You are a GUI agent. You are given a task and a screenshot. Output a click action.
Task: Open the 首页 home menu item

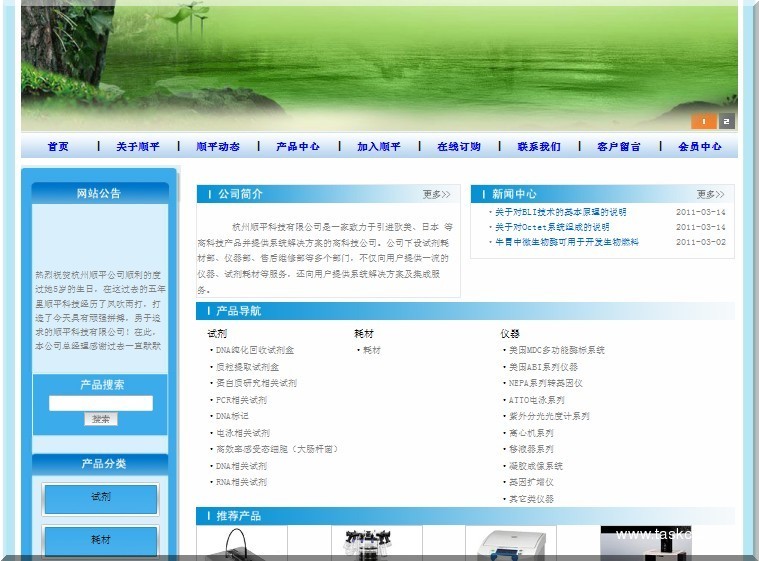[58, 147]
